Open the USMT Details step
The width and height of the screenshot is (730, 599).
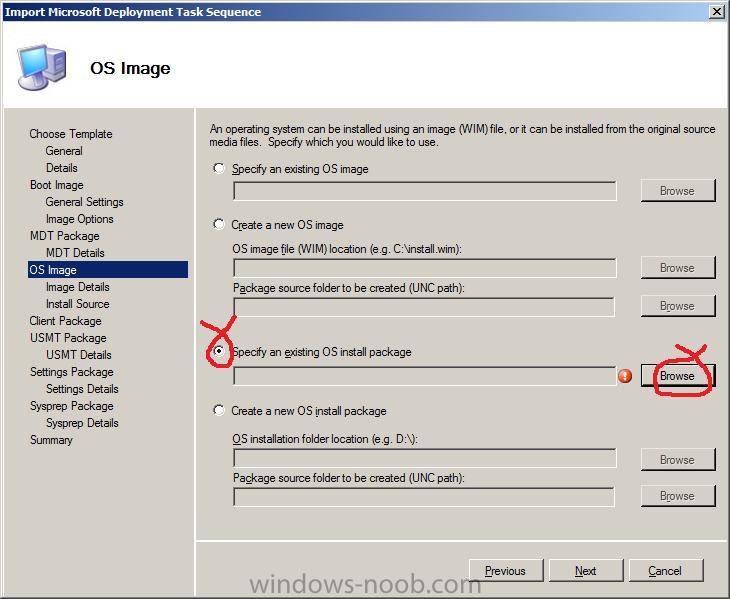coord(79,355)
